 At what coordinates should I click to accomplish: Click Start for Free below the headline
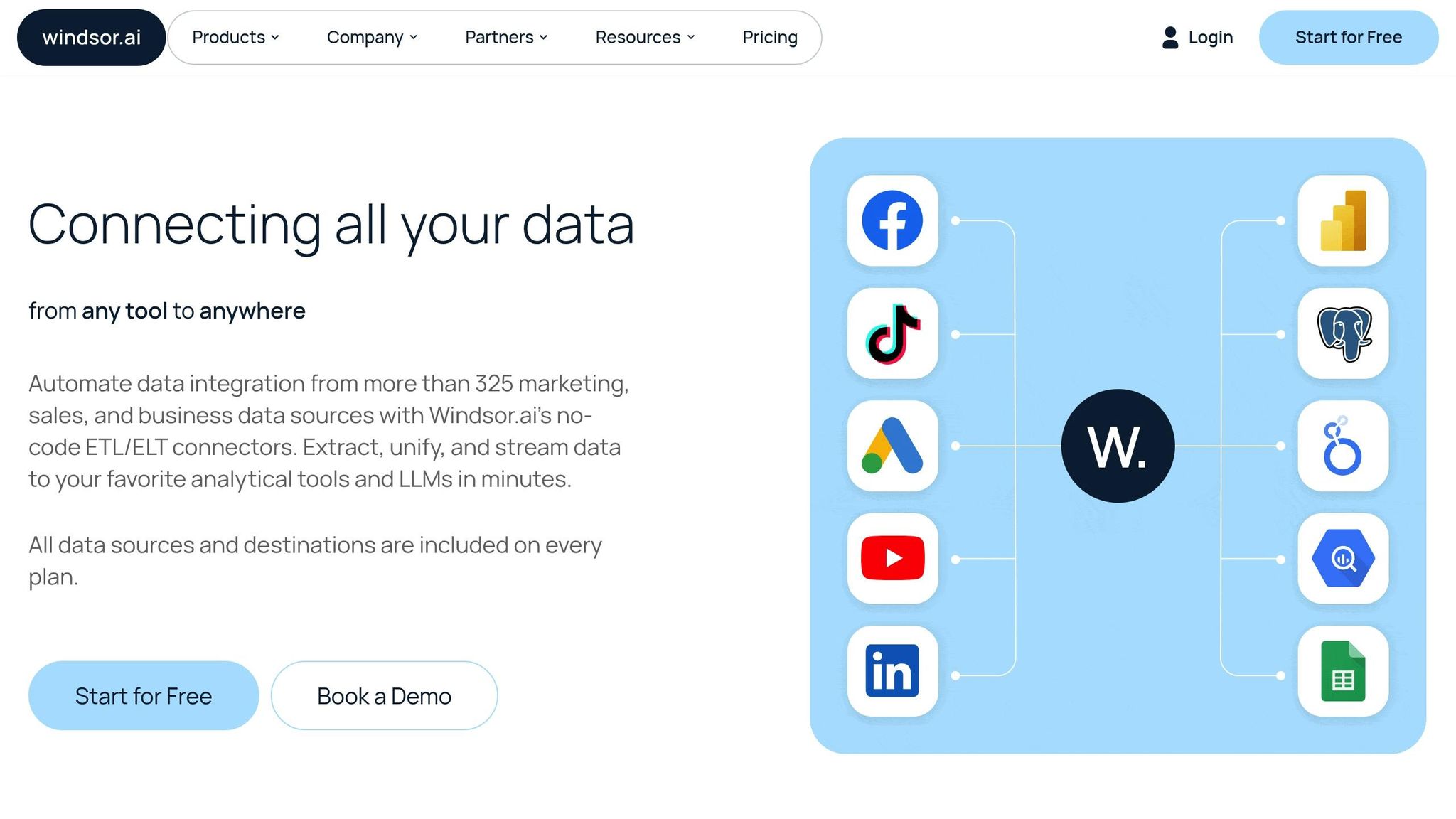click(143, 695)
